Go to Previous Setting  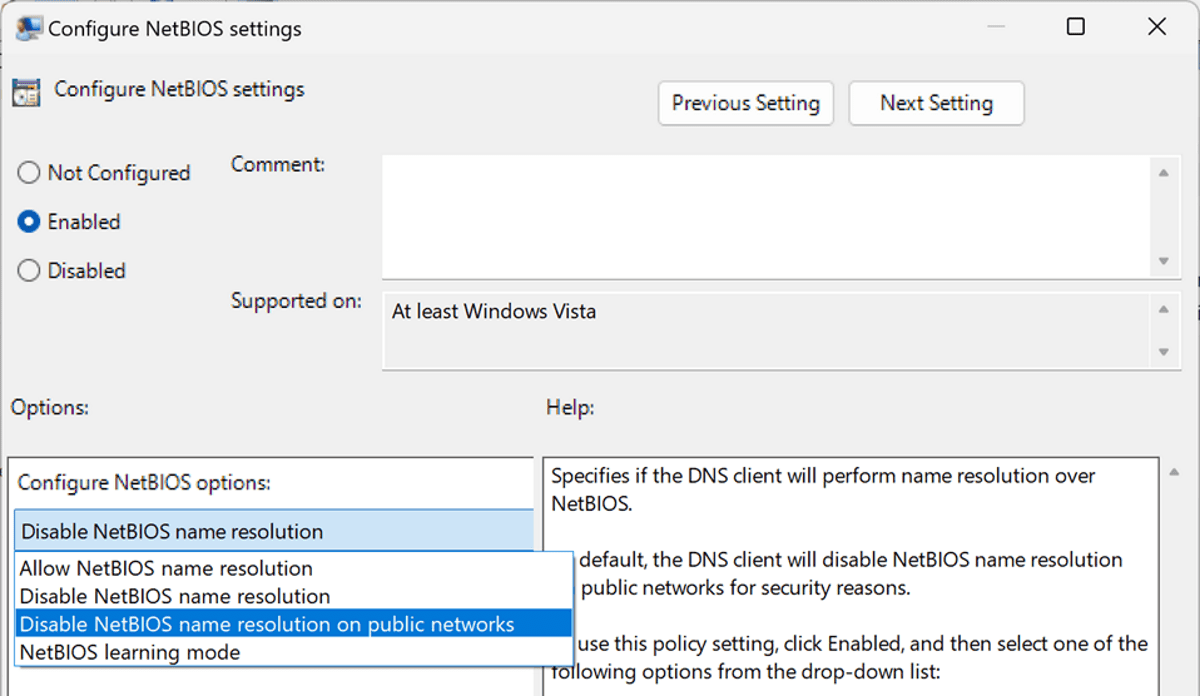746,103
